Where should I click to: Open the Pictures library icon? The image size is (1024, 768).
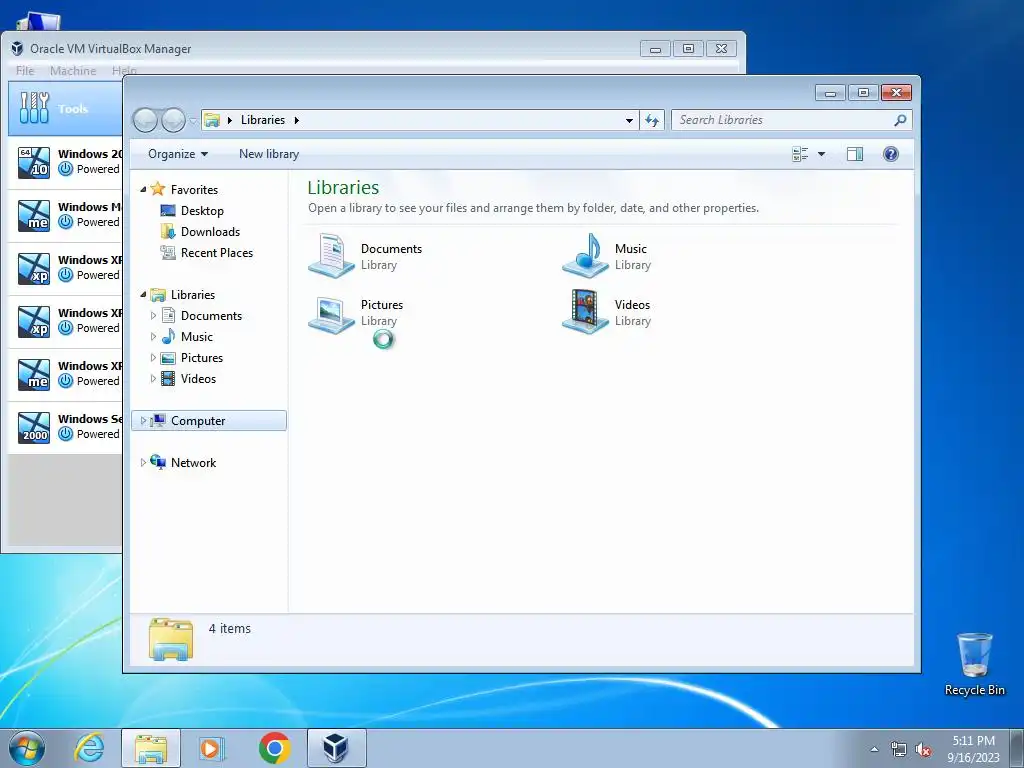coord(332,313)
